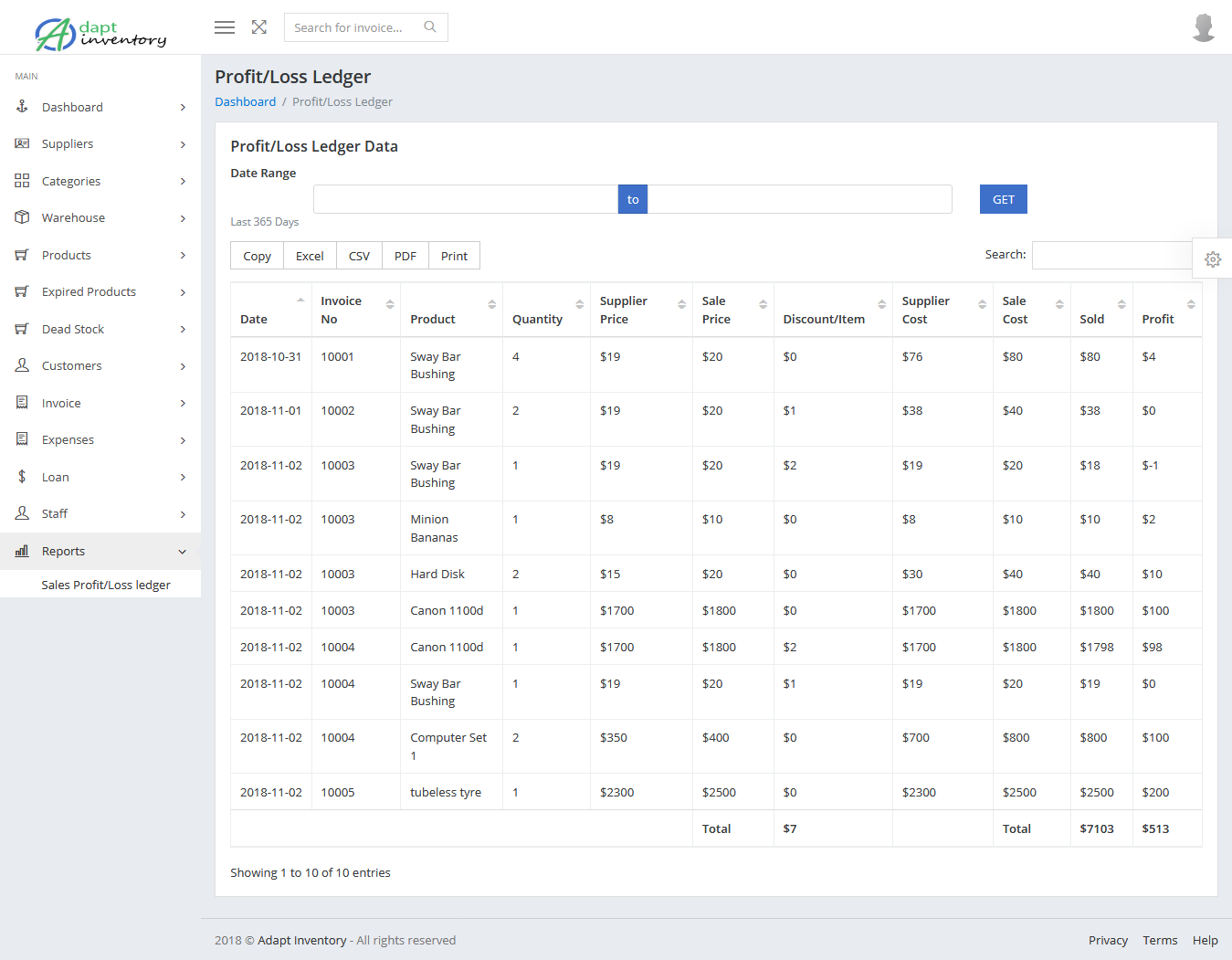
Task: Open Sales Profit/Loss ledger menu item
Action: (x=106, y=584)
